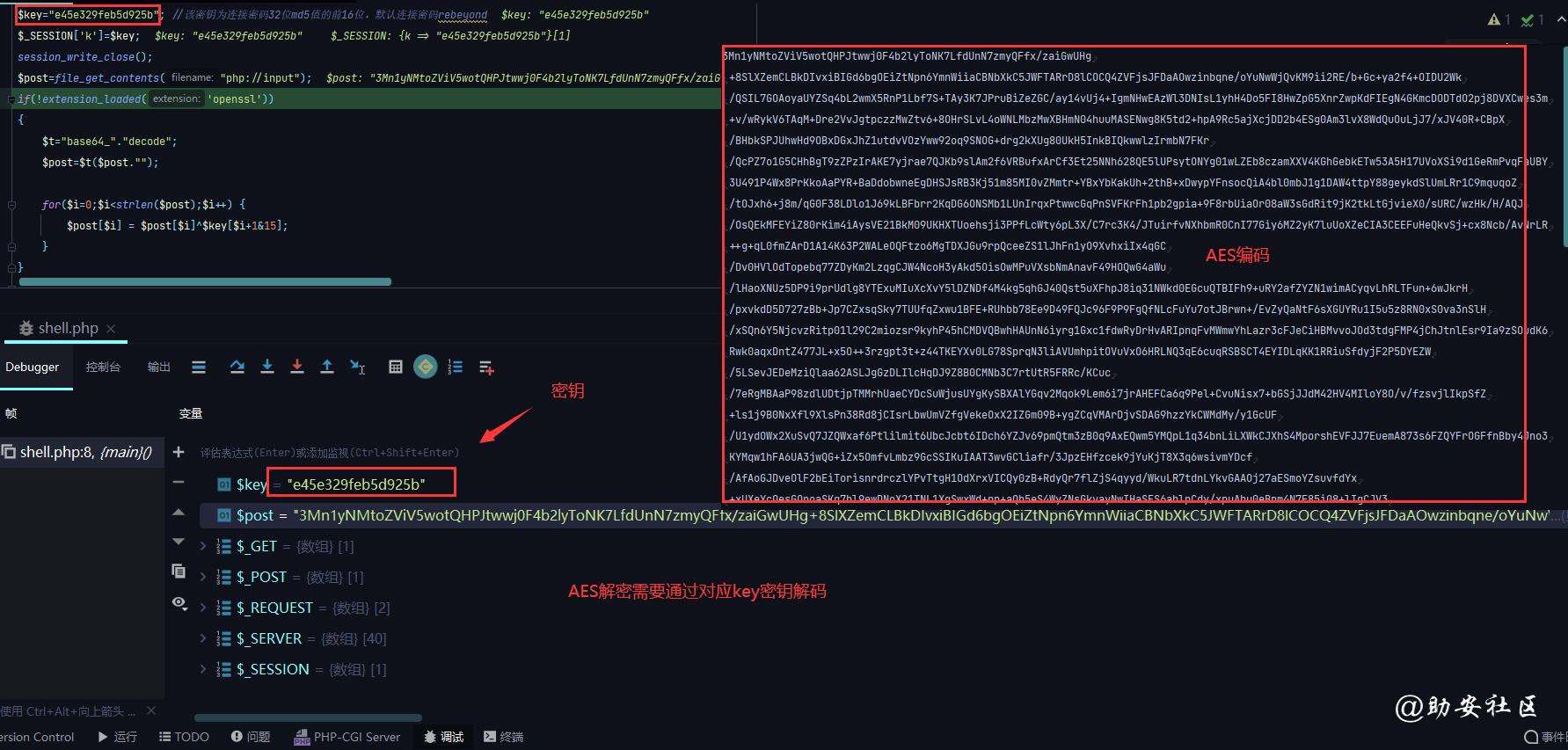Open the TODO tool window
1568x750 pixels.
pos(184,737)
